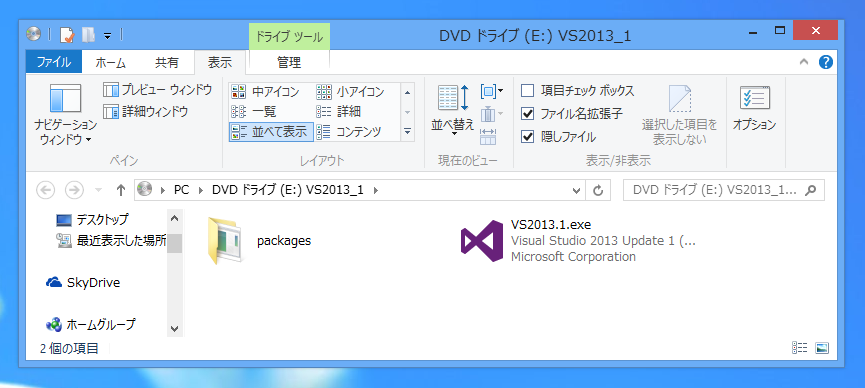Click the Visual Studio 2013 Update 1 description

point(604,241)
